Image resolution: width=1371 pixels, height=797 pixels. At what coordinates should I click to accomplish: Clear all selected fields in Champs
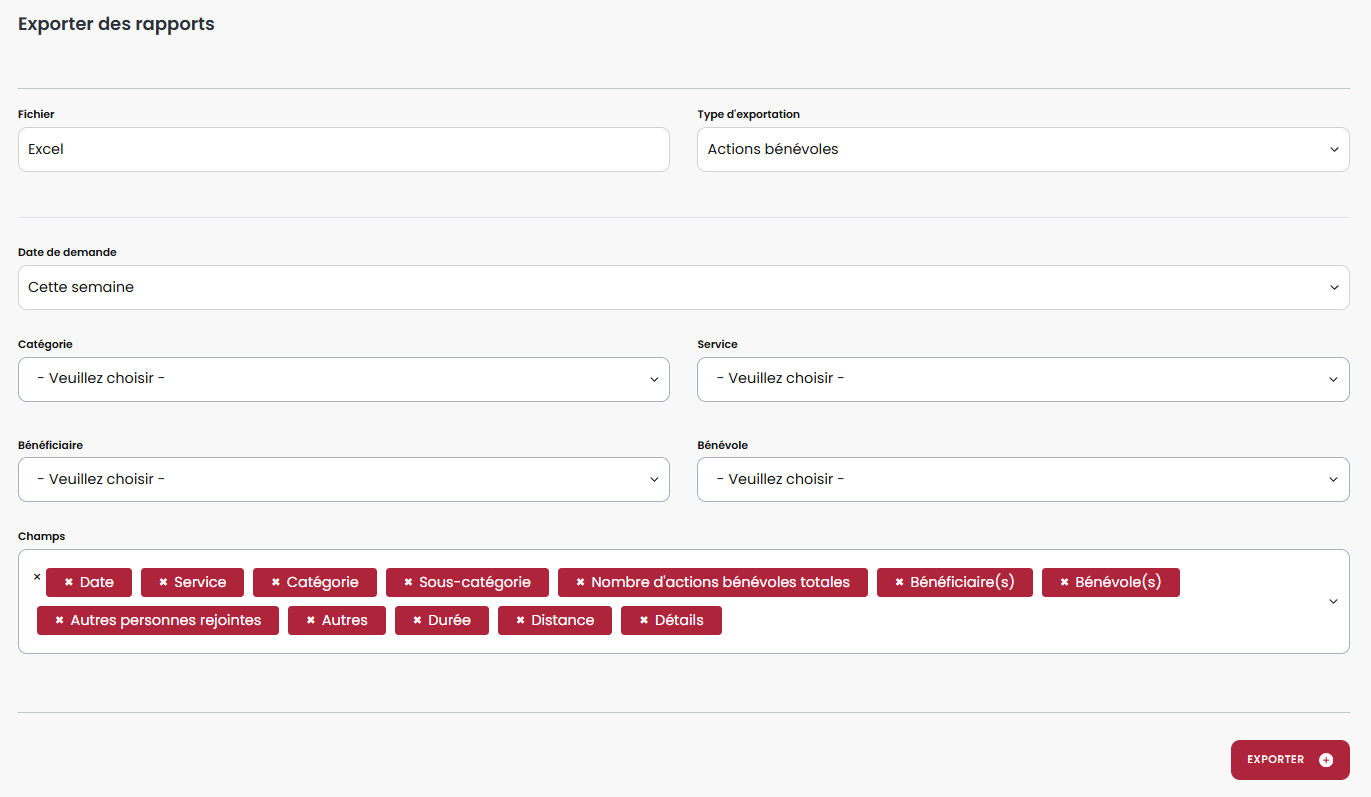pos(37,577)
